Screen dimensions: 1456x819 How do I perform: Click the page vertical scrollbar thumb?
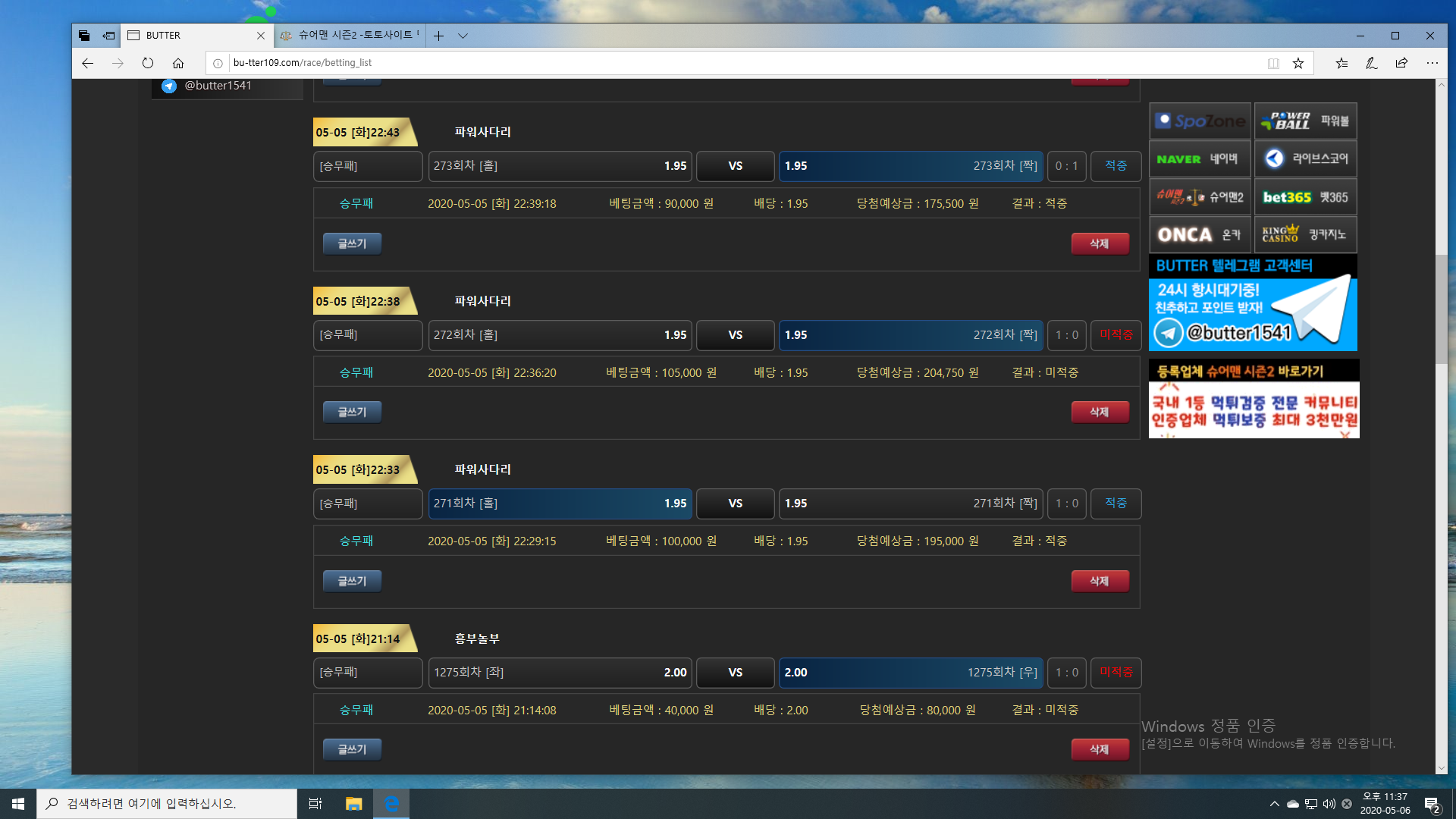pos(1441,309)
